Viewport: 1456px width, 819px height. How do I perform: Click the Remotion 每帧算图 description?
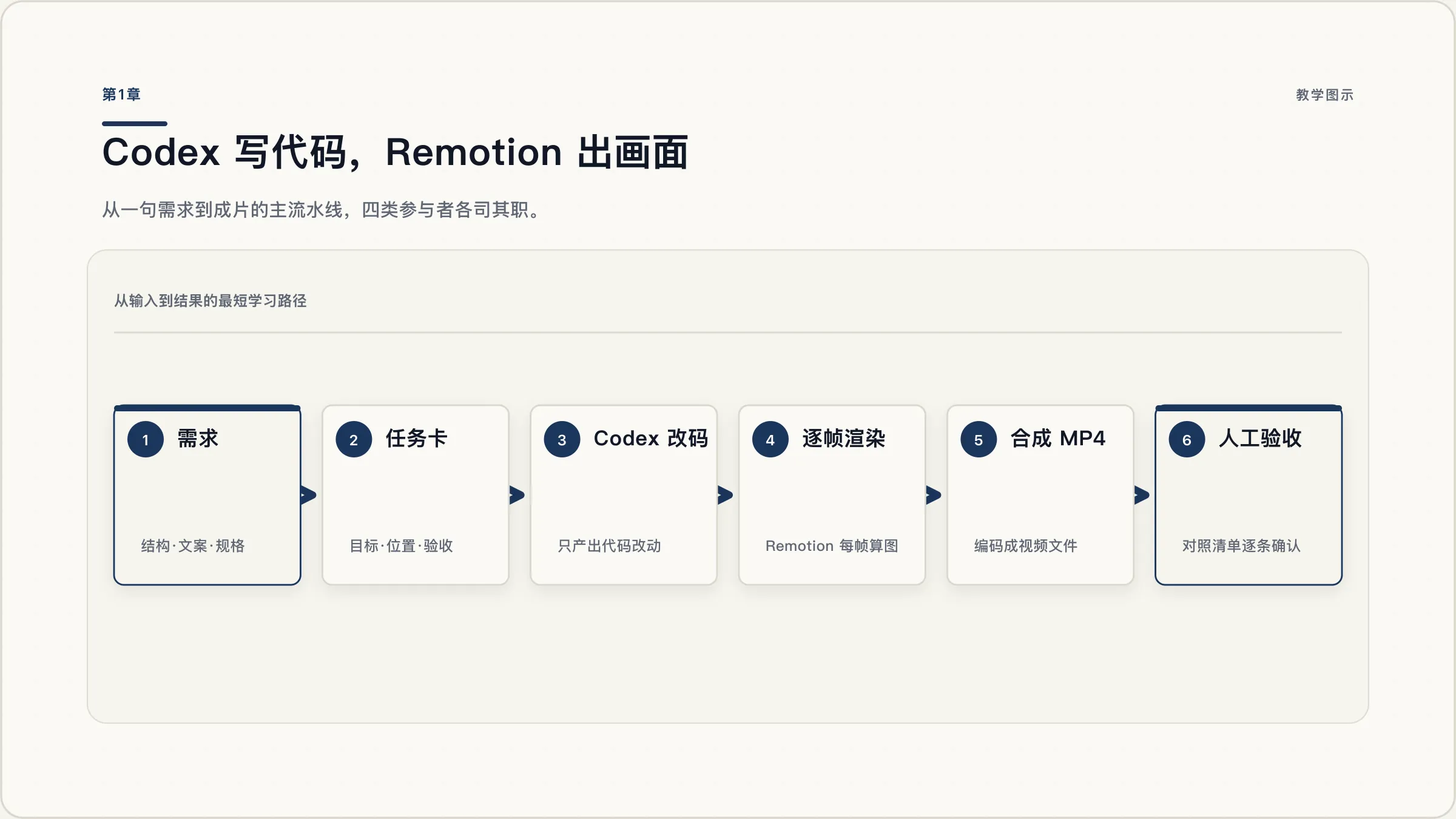point(832,546)
